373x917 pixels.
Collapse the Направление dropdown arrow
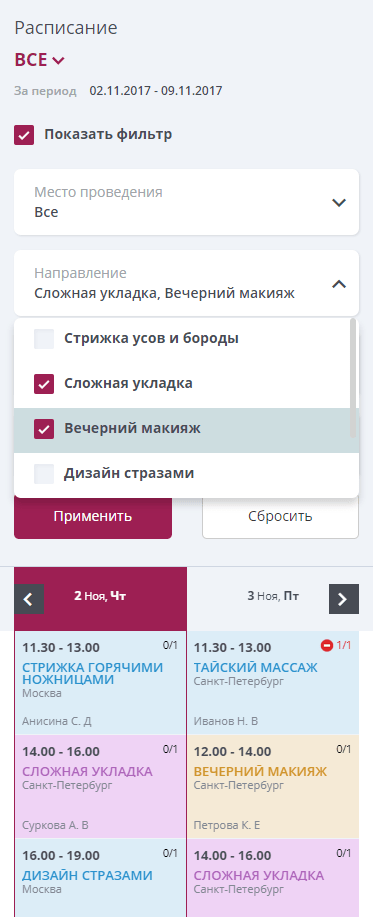(339, 284)
